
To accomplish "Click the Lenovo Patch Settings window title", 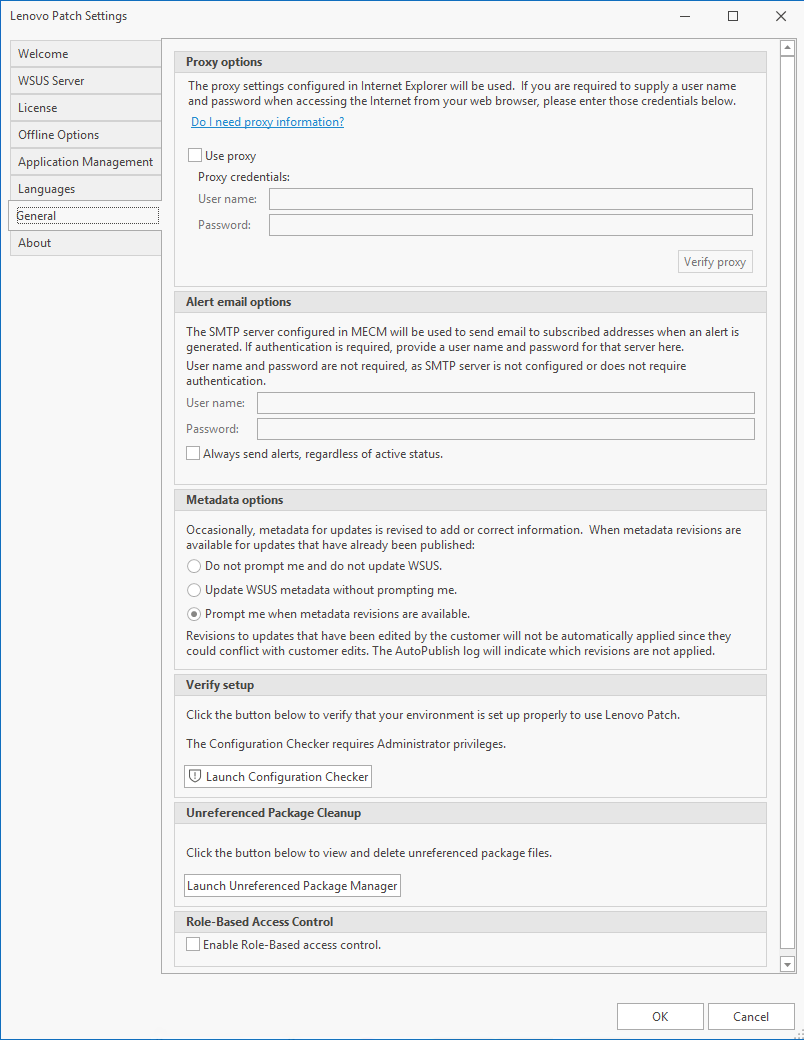I will tap(68, 16).
